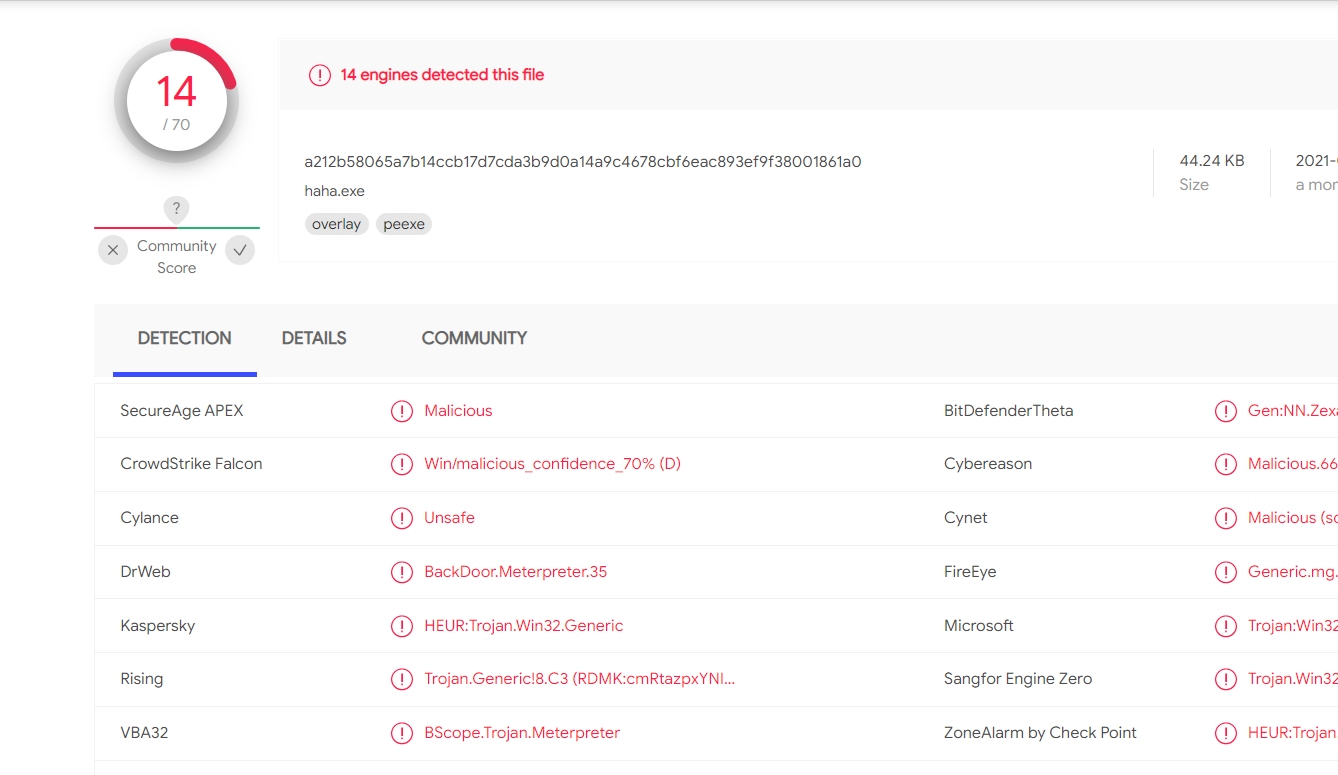
Task: Click the BitDefenderTheta engine name
Action: pos(1009,411)
